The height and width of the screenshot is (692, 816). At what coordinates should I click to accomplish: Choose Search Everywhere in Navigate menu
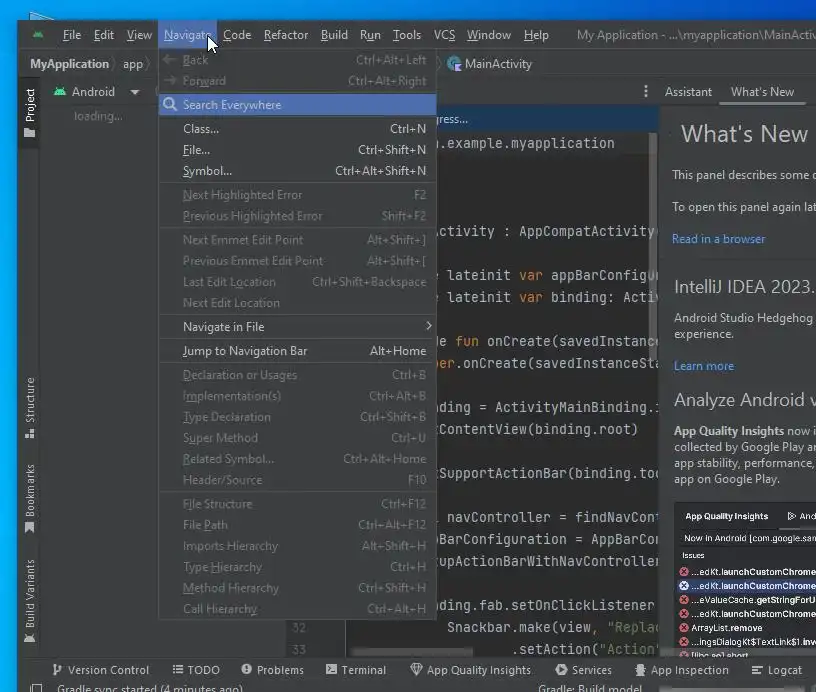click(x=297, y=105)
